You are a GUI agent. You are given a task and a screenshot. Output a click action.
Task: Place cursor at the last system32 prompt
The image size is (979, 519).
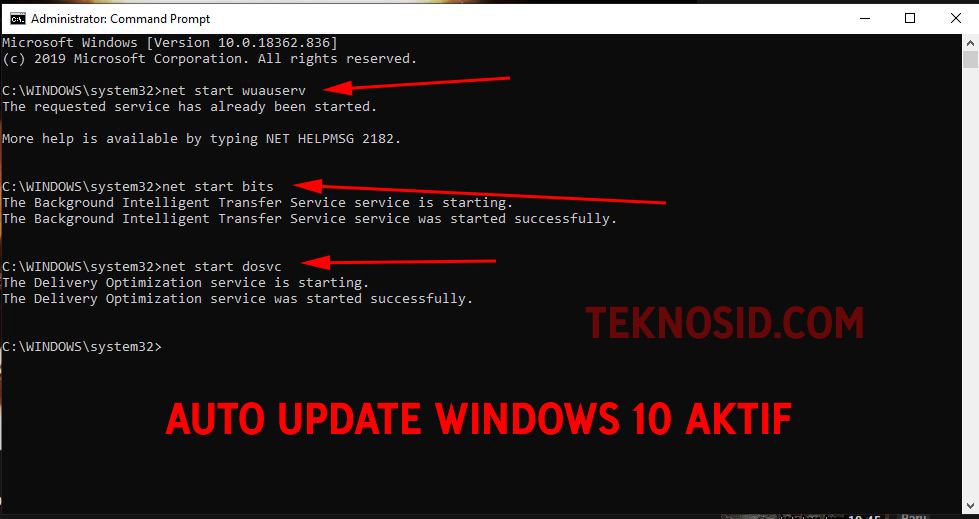[x=82, y=347]
